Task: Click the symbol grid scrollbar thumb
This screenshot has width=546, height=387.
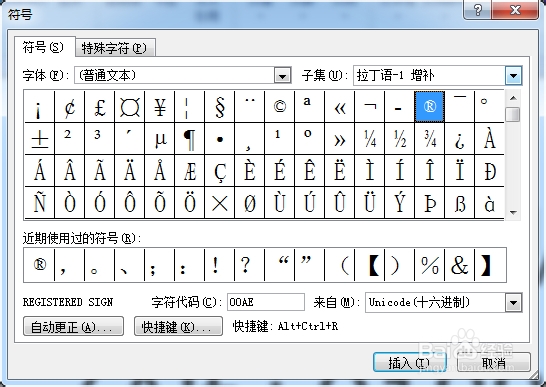Action: [513, 114]
